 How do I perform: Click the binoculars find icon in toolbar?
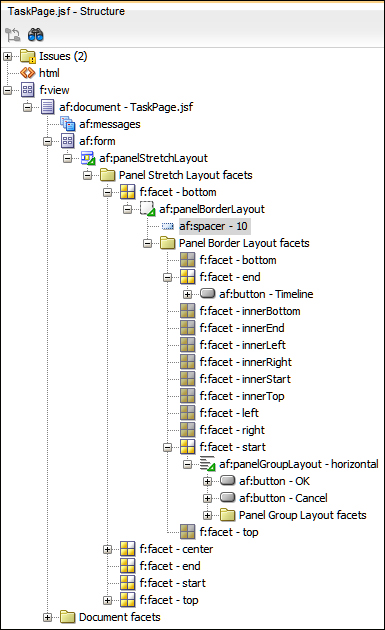(35, 35)
